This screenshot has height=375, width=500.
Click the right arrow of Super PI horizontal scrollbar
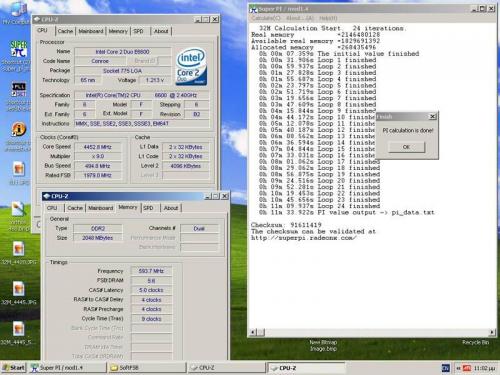tap(492, 332)
